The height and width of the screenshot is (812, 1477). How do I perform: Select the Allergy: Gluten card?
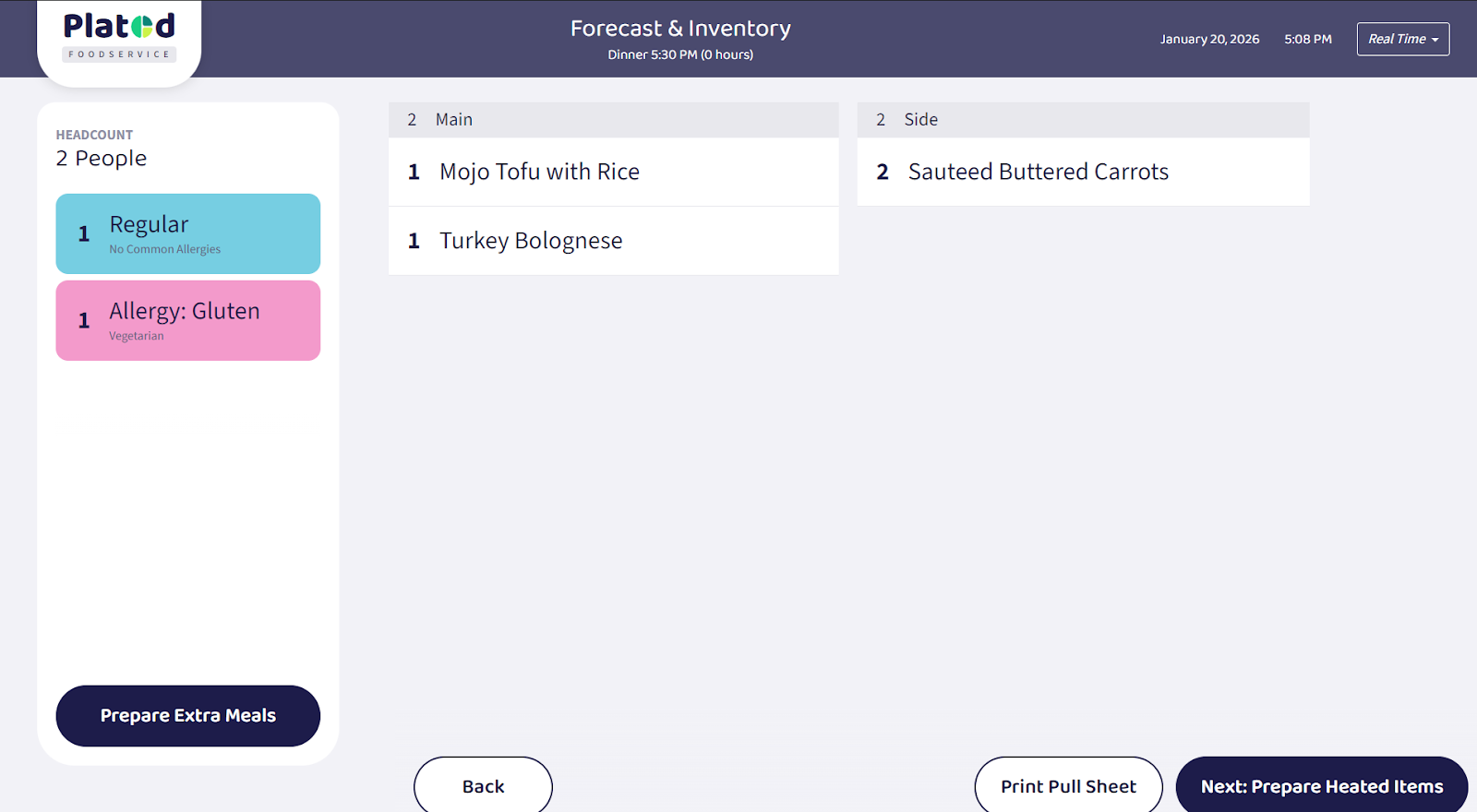187,320
